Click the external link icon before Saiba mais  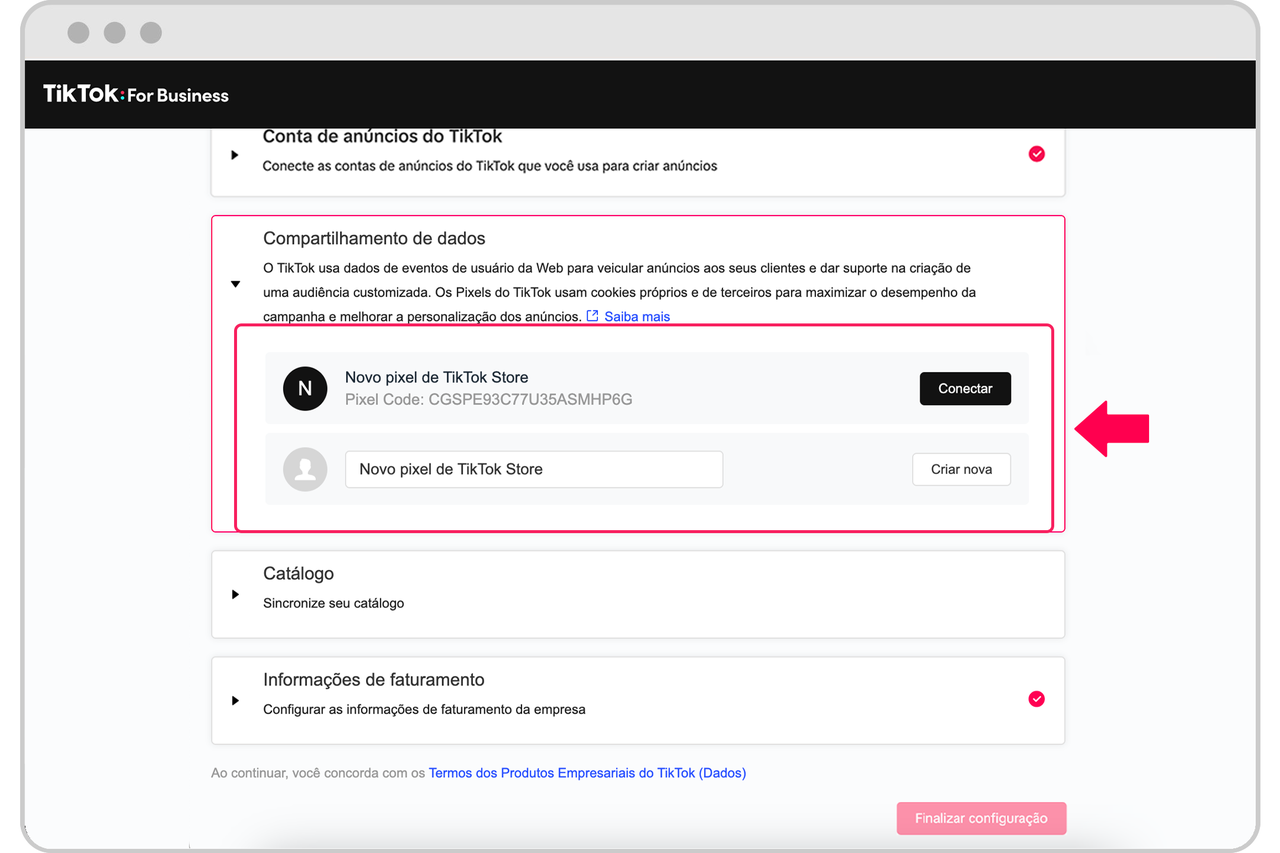593,317
